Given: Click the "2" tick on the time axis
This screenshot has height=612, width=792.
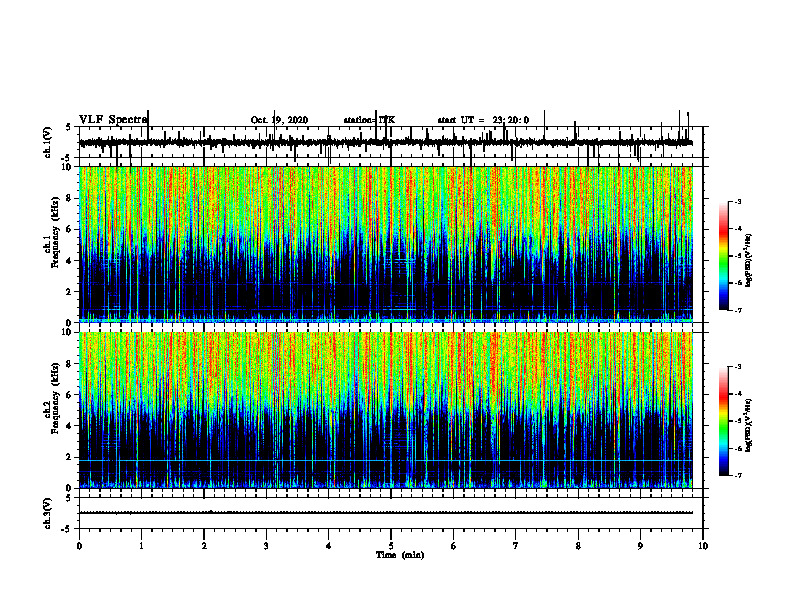Looking at the screenshot, I should (204, 546).
